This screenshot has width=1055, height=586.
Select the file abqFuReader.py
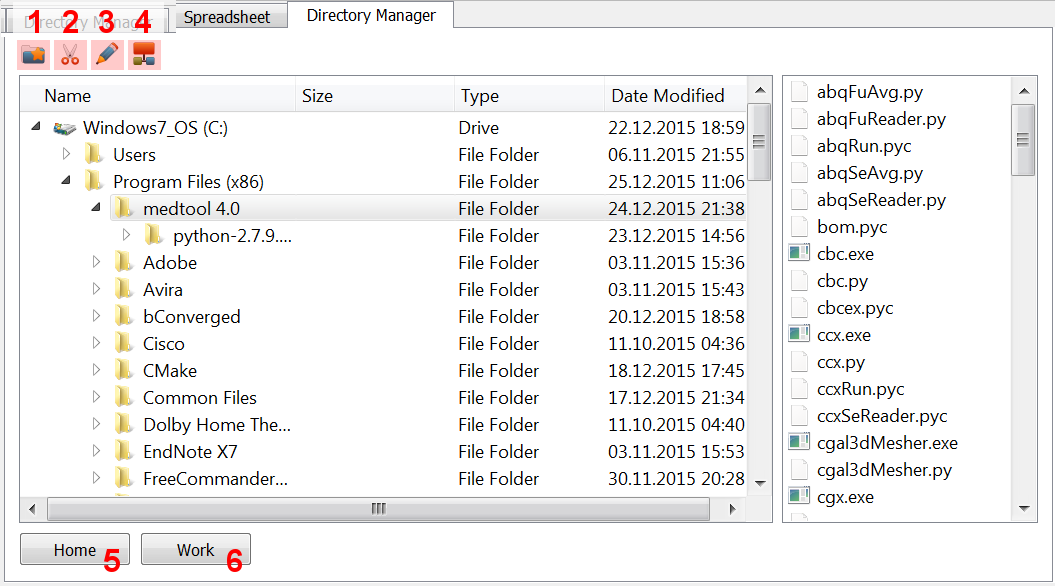(x=881, y=119)
